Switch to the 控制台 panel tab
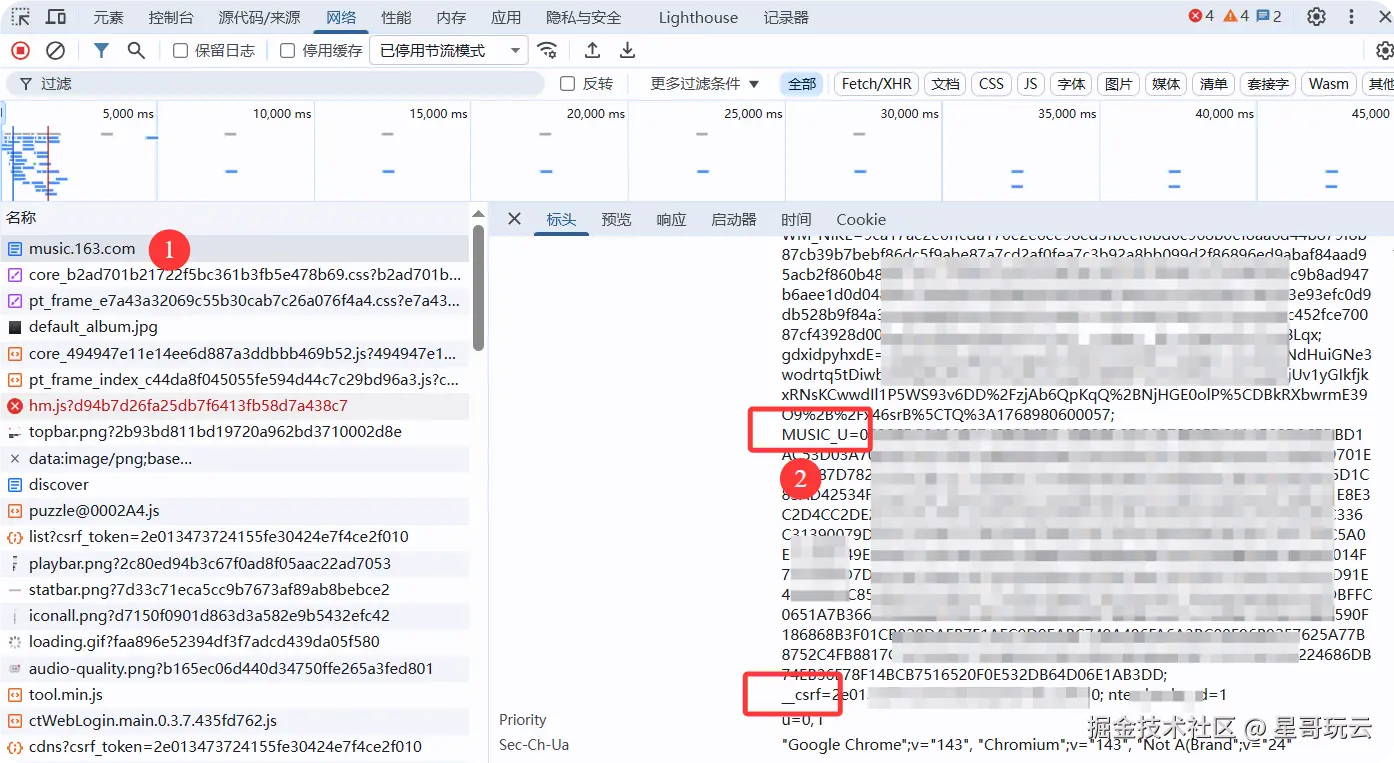This screenshot has width=1394, height=763. tap(171, 17)
